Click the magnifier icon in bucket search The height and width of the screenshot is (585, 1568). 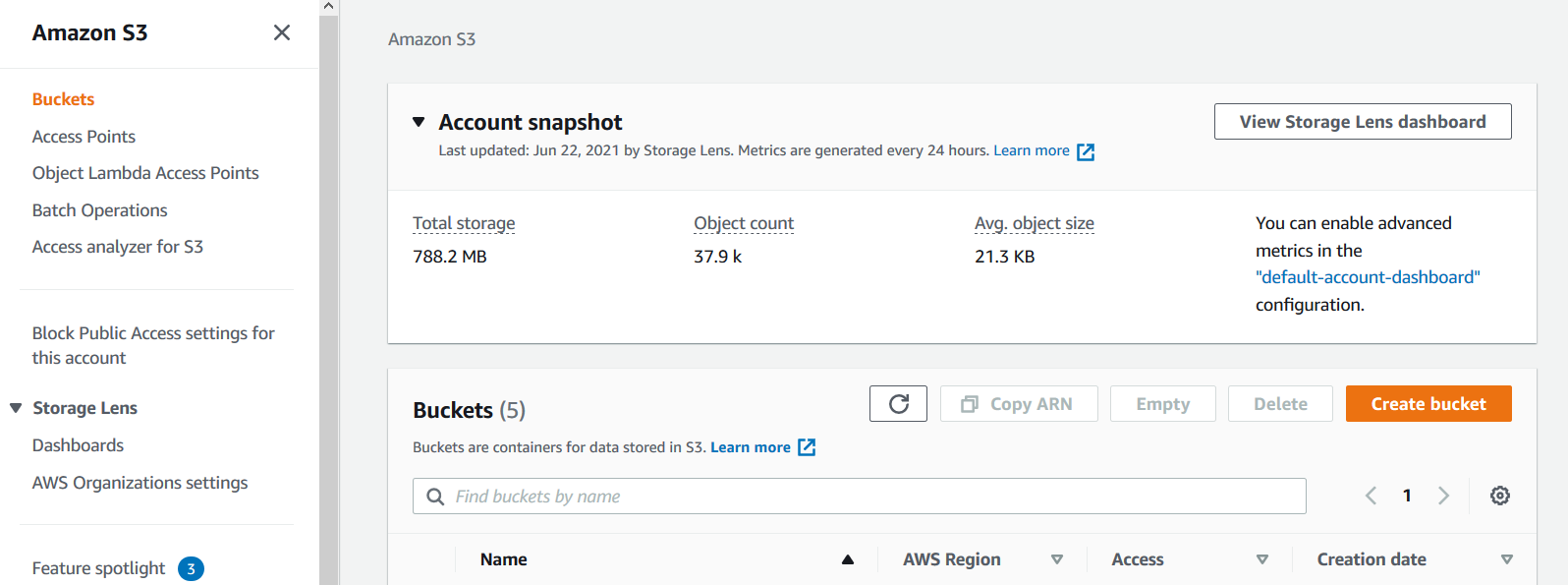(435, 497)
